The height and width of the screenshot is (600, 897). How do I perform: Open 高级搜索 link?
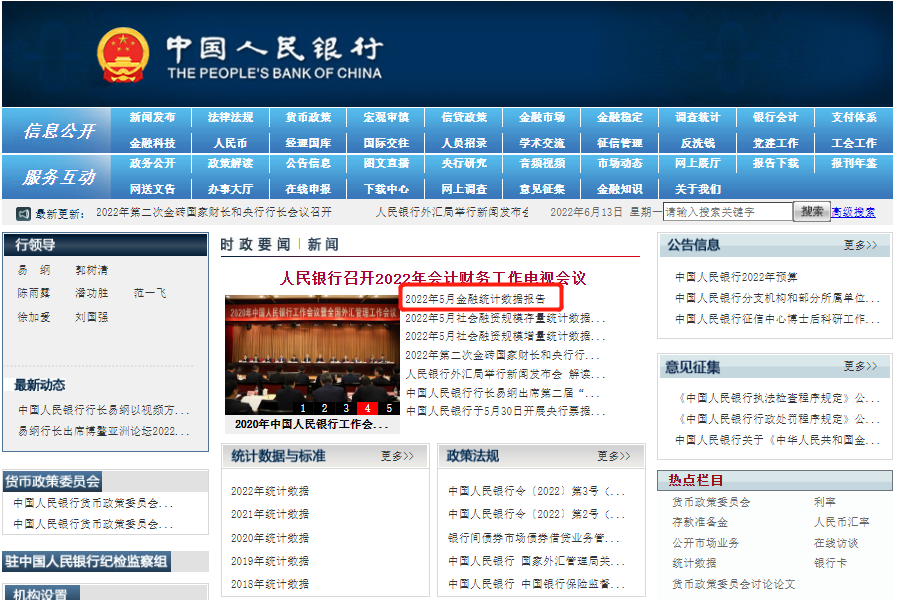coord(853,212)
